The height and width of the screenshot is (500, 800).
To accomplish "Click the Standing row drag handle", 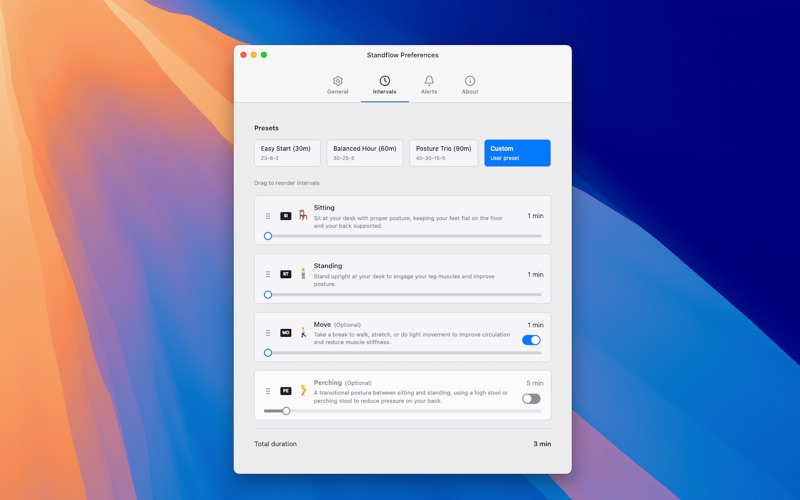I will tap(268, 274).
